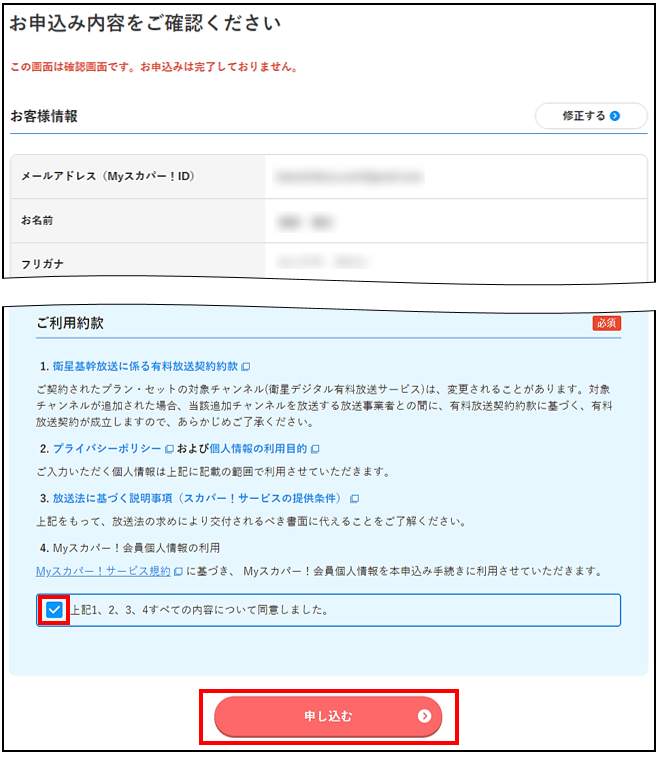Open the Myスカパー！サービス規約 link
The width and height of the screenshot is (661, 757).
[103, 571]
